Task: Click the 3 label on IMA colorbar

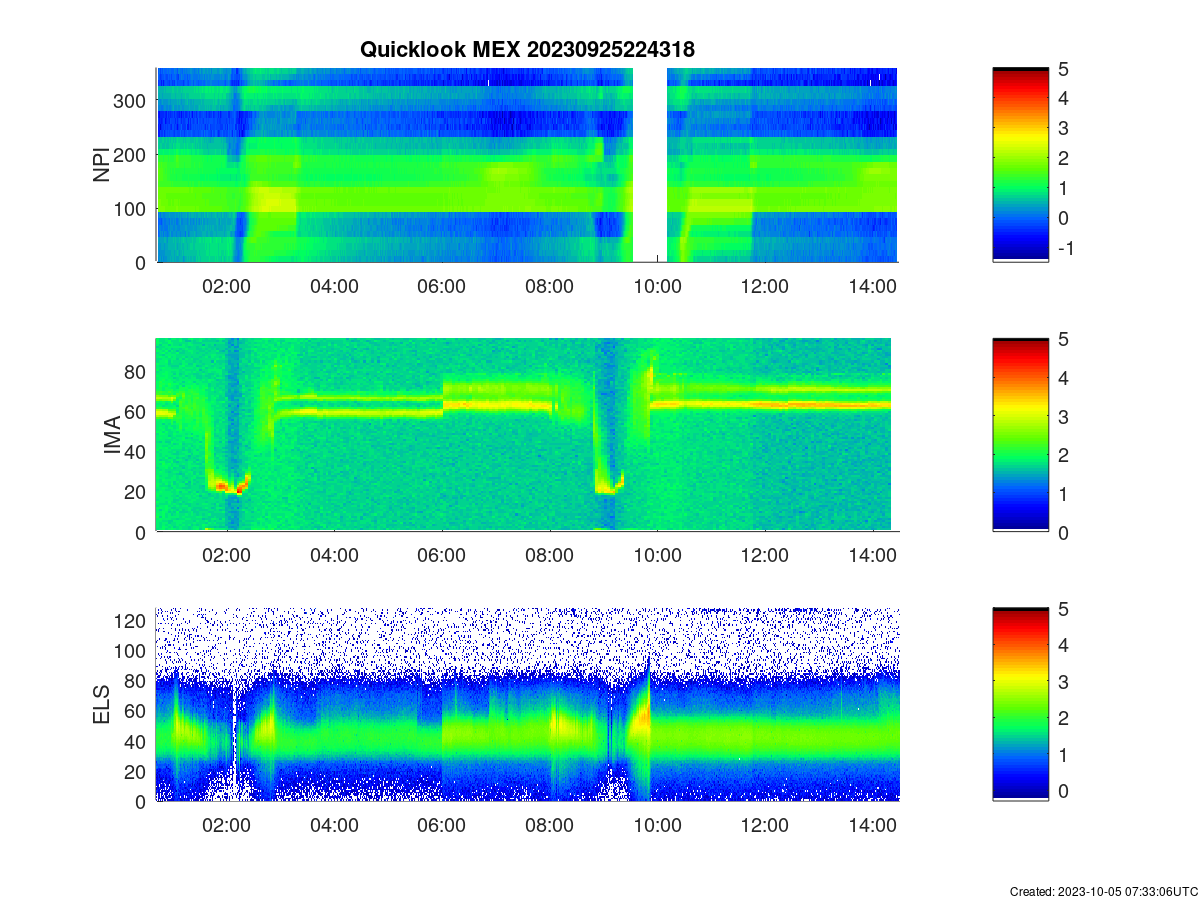Action: [1063, 416]
